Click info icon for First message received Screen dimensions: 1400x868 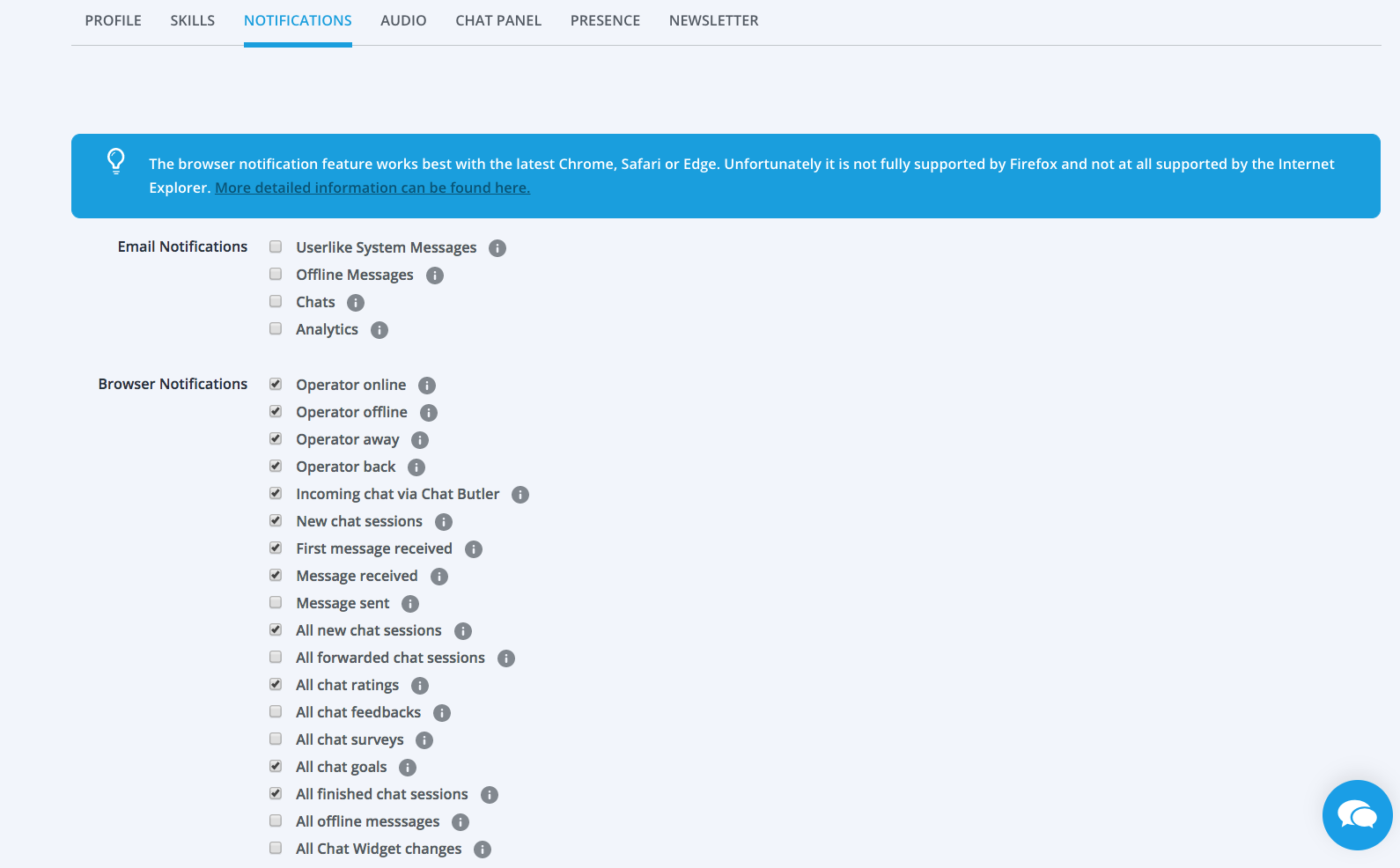(474, 549)
